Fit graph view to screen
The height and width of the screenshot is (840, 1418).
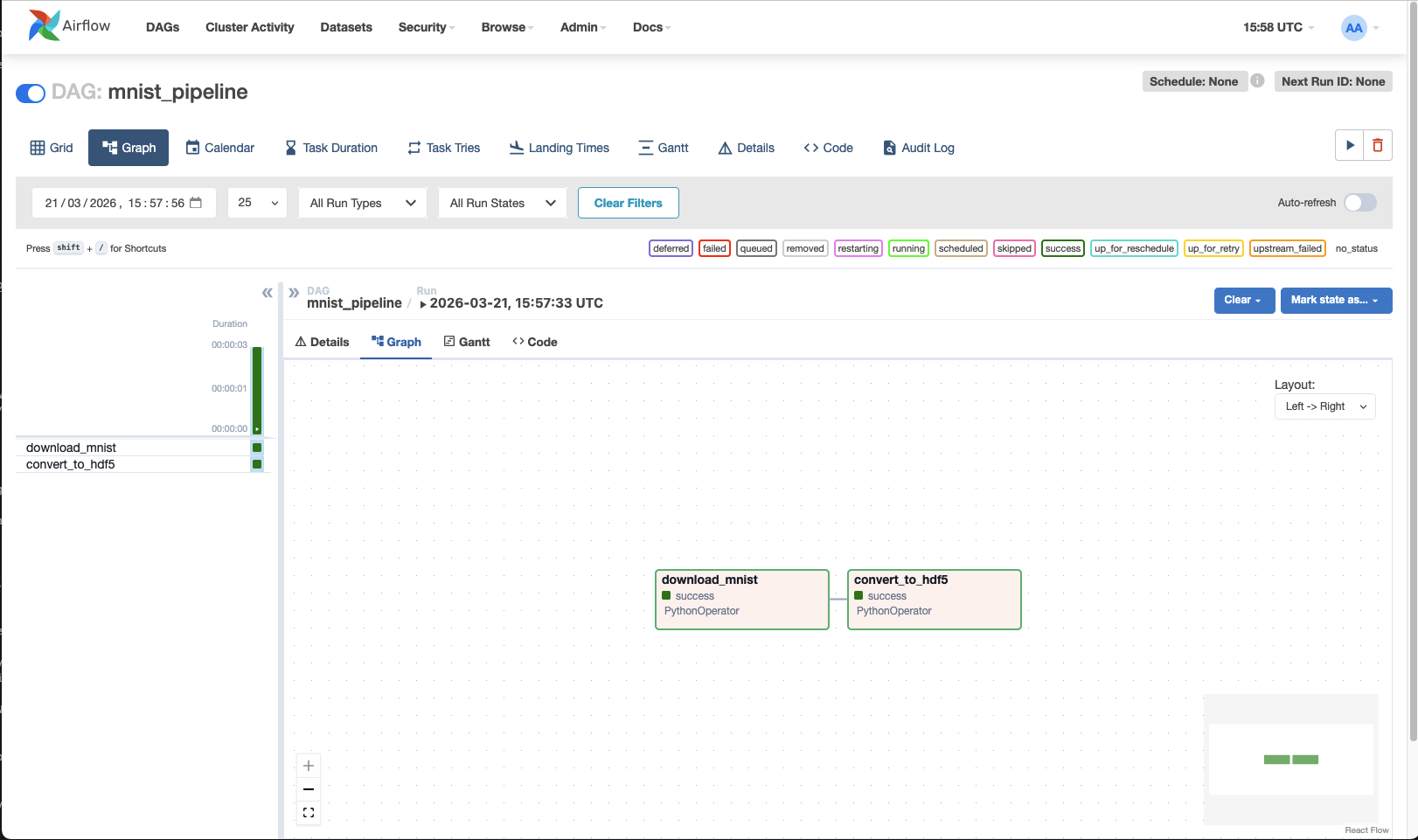(309, 813)
